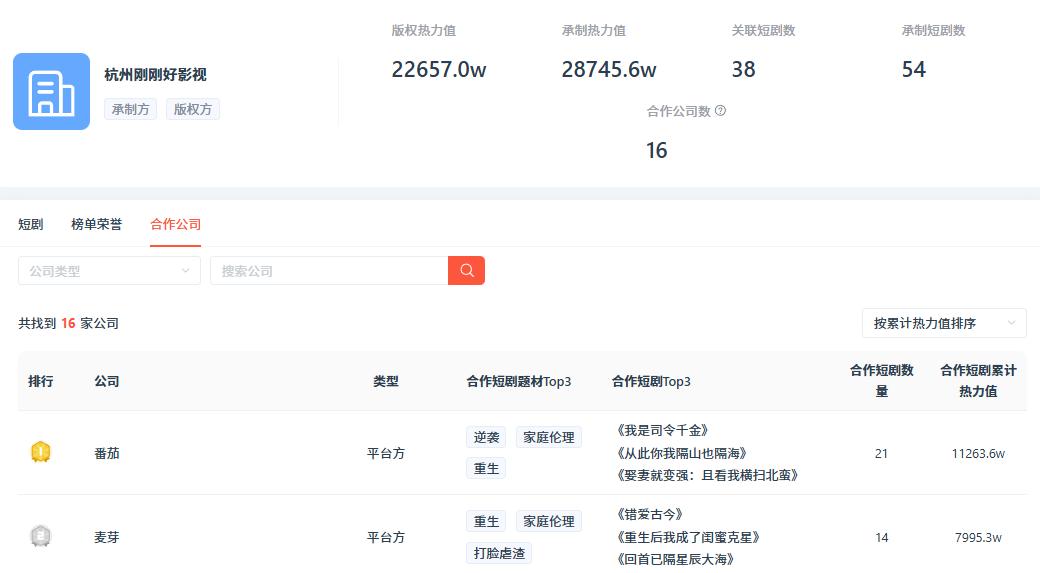Click the blue company building logo icon
This screenshot has width=1040, height=573.
[51, 92]
